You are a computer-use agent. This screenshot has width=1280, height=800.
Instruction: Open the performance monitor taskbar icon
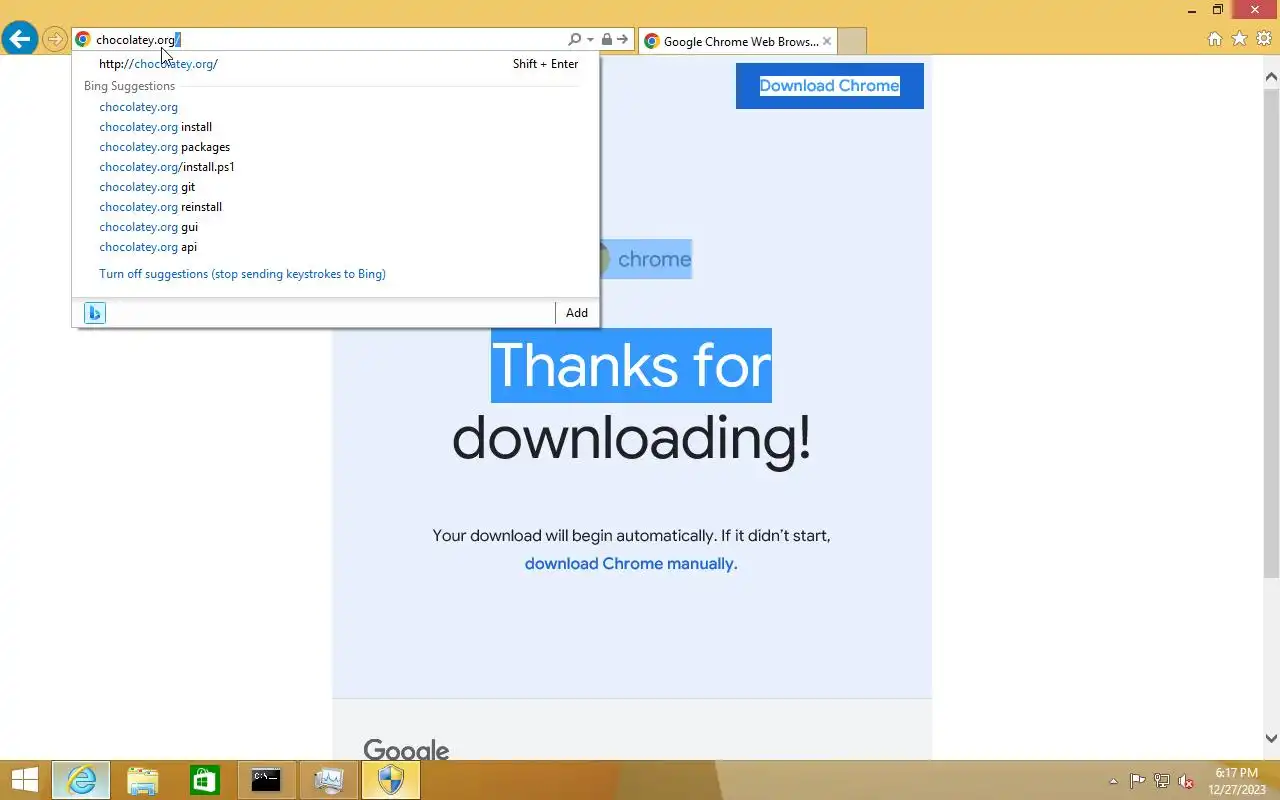pos(328,780)
